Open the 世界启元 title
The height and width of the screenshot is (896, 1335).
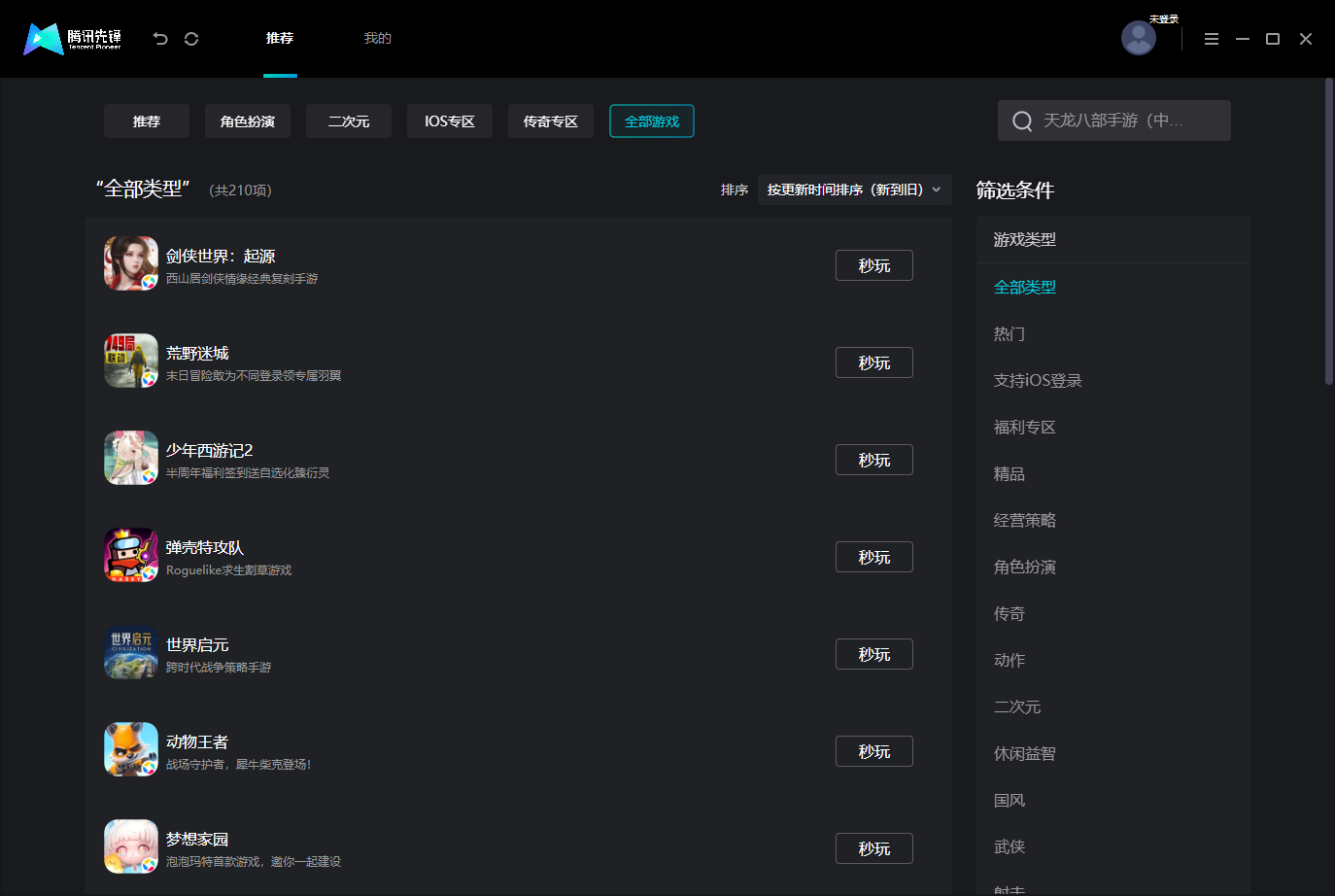pos(197,644)
